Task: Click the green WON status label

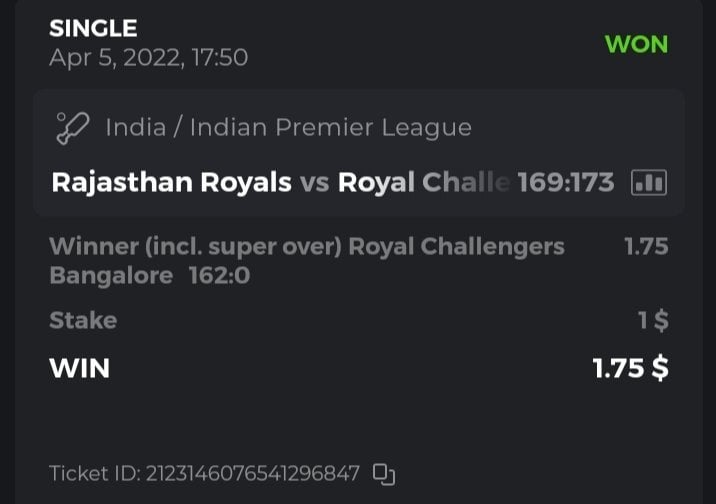Action: pyautogui.click(x=636, y=45)
